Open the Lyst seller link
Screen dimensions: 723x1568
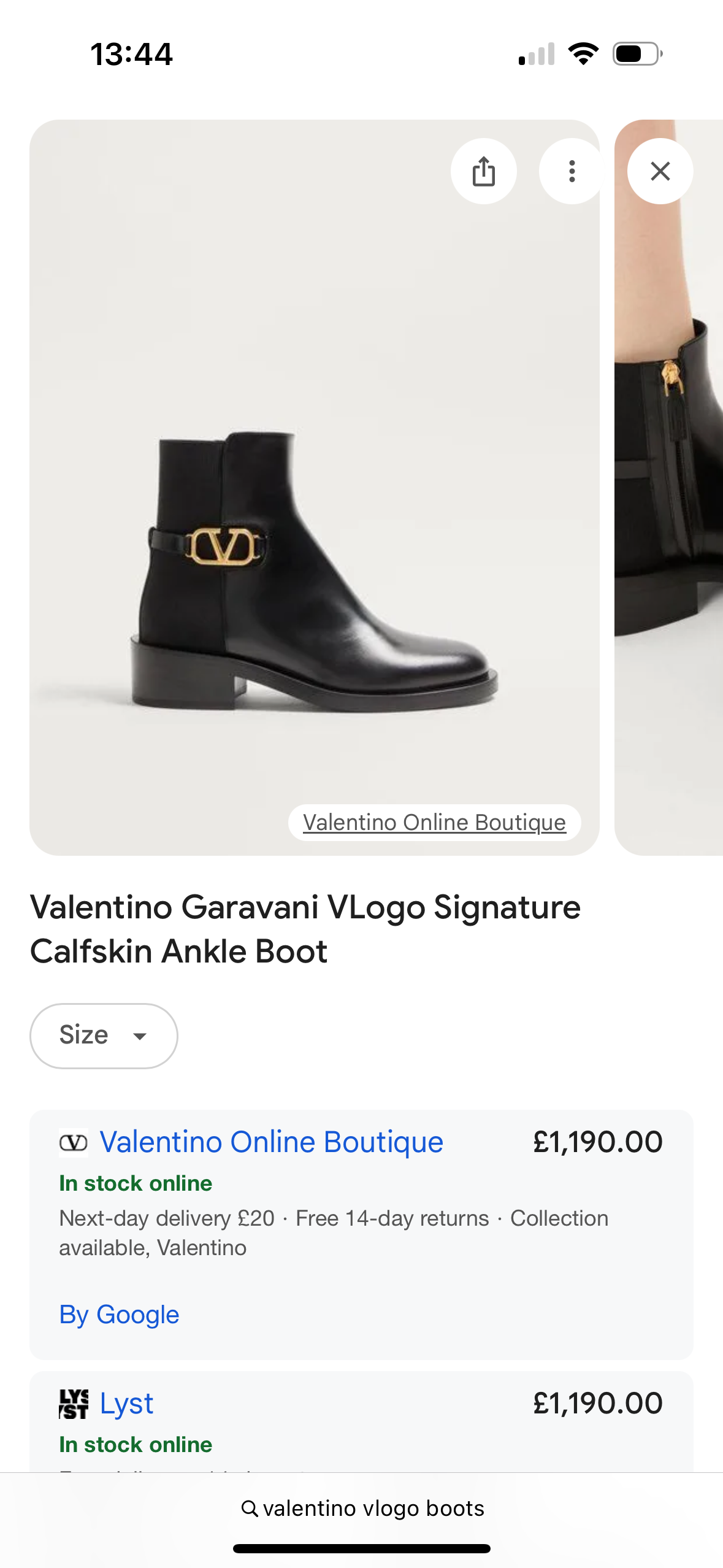coord(126,1404)
